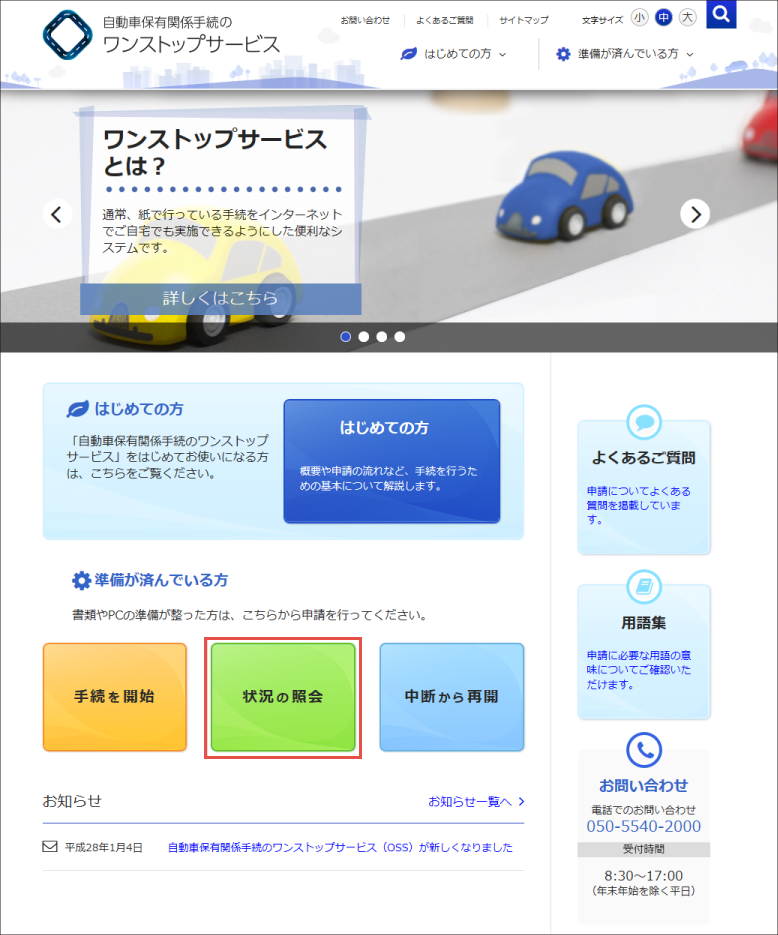Expand the はじめての方 navigation dropdown

pos(454,54)
